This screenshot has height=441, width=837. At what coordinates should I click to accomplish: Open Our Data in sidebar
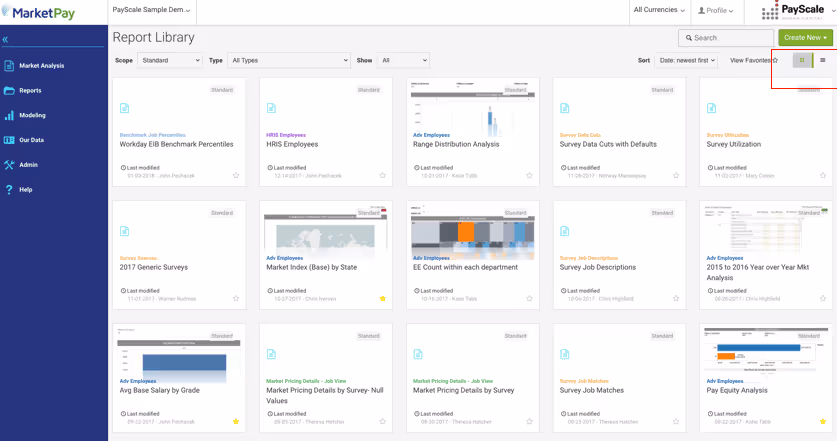31,140
